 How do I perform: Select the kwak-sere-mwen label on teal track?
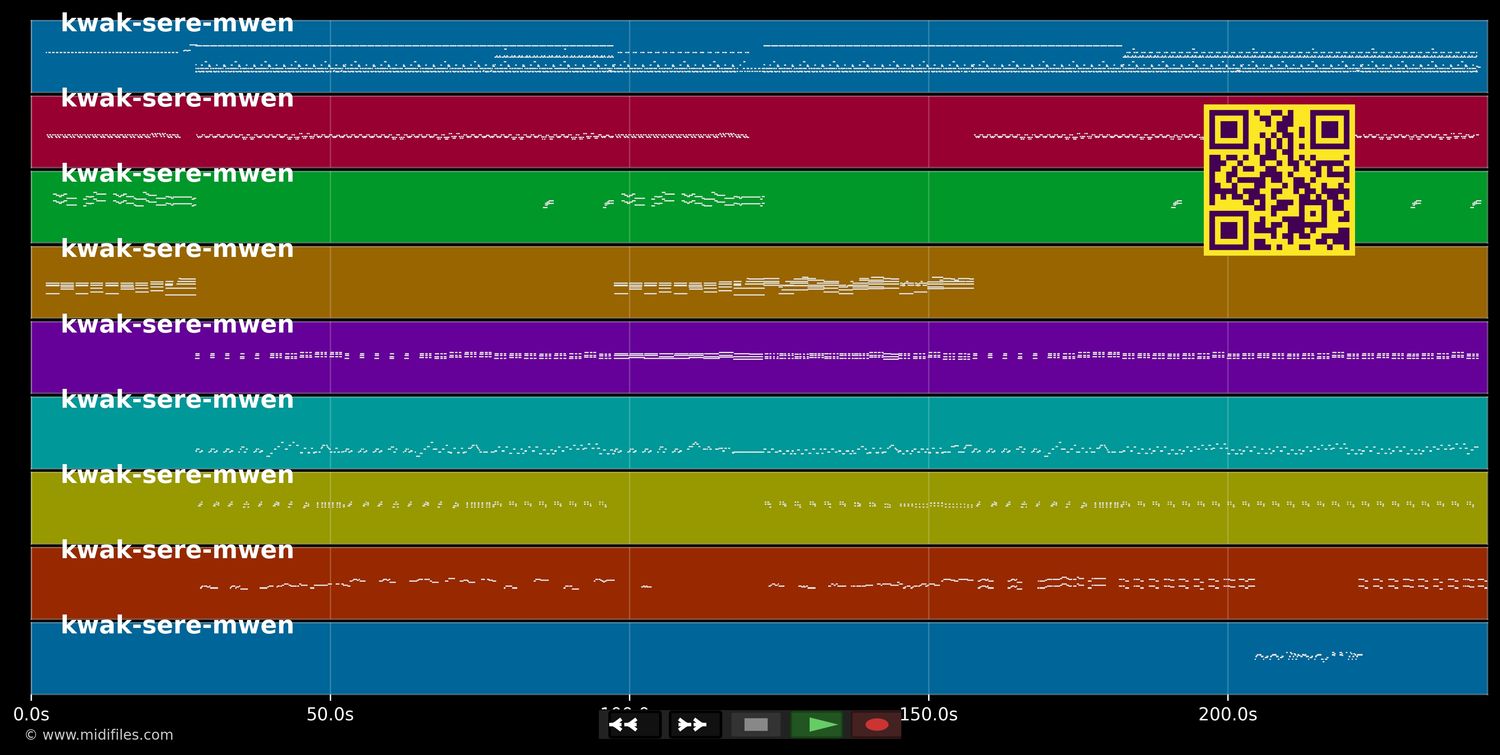(x=177, y=400)
